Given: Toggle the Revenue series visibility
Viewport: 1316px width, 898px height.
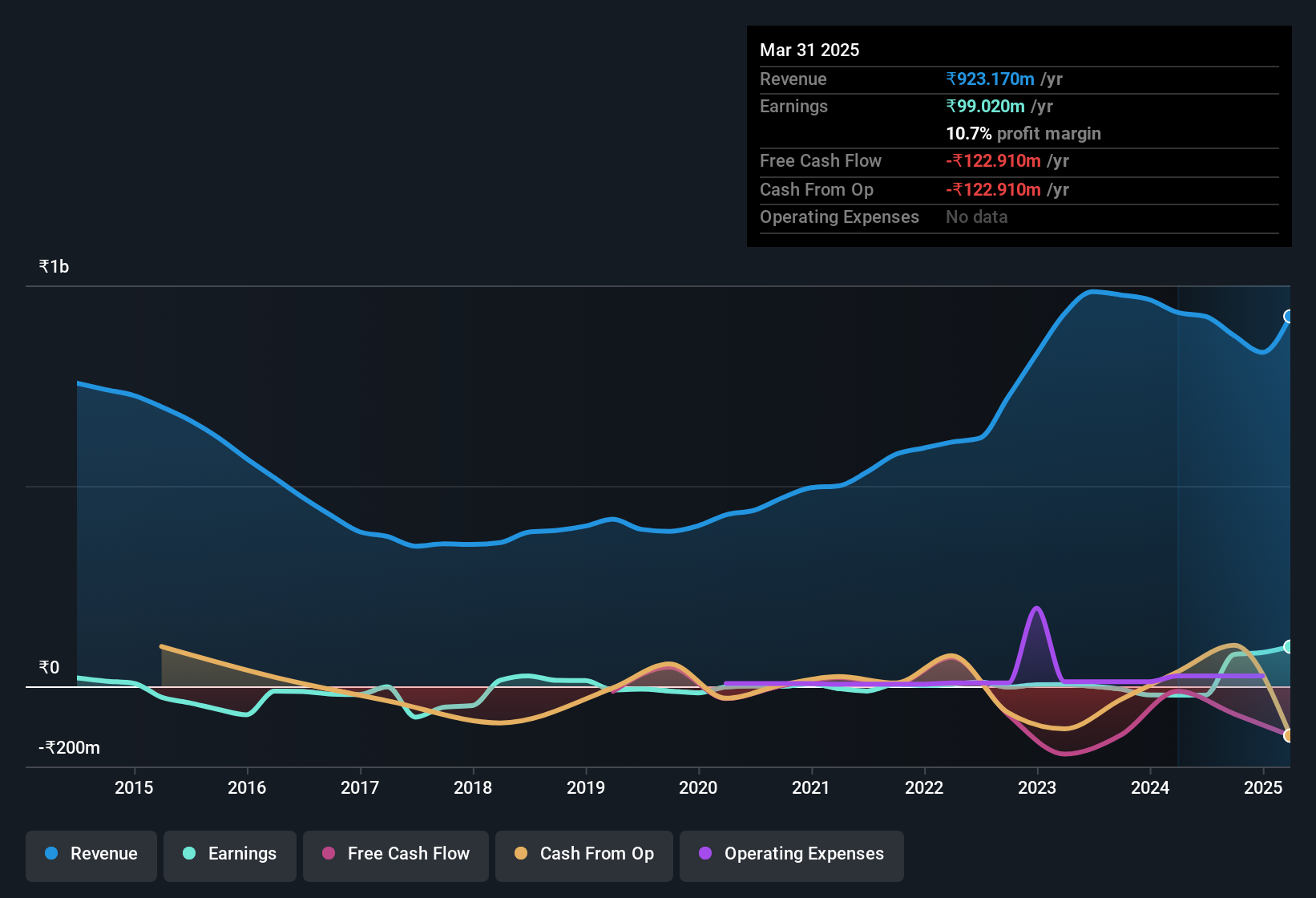Looking at the screenshot, I should pyautogui.click(x=91, y=855).
